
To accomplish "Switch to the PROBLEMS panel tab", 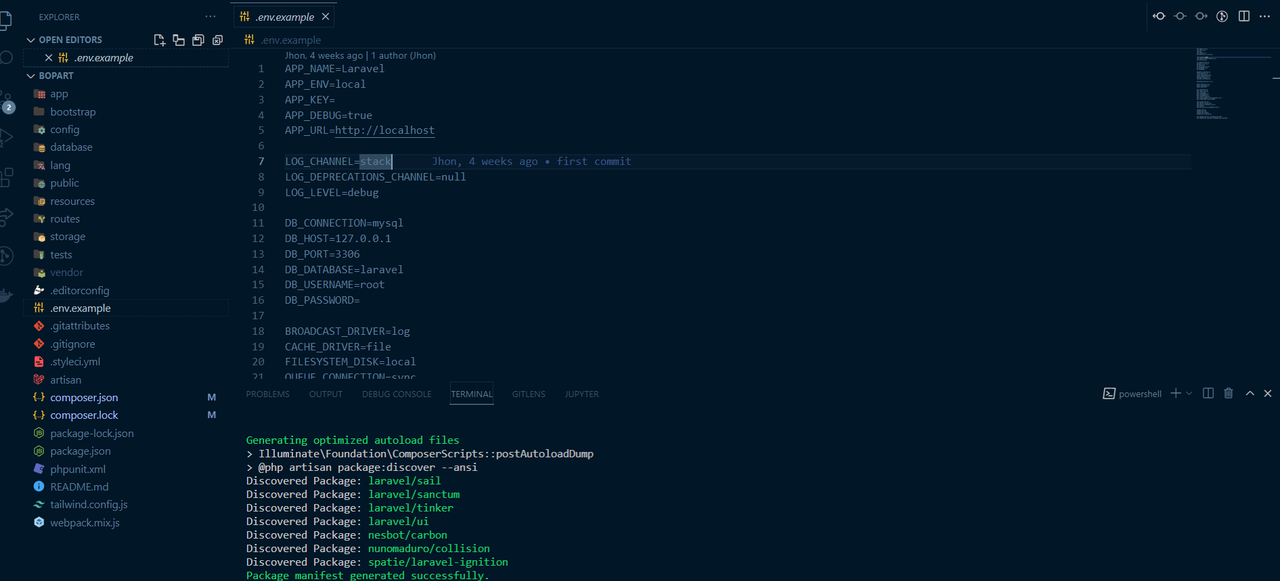I will (x=267, y=394).
